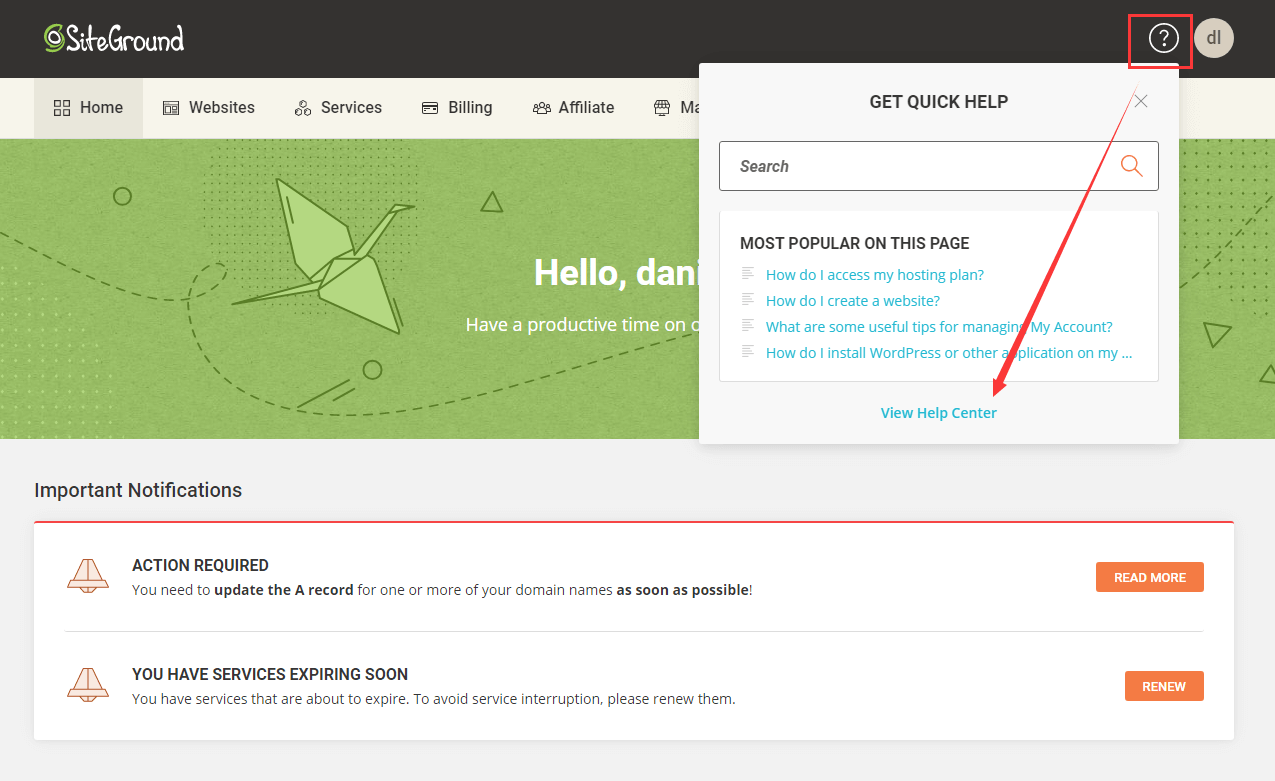Click the Affiliate people icon
Viewport: 1275px width, 781px height.
point(541,107)
